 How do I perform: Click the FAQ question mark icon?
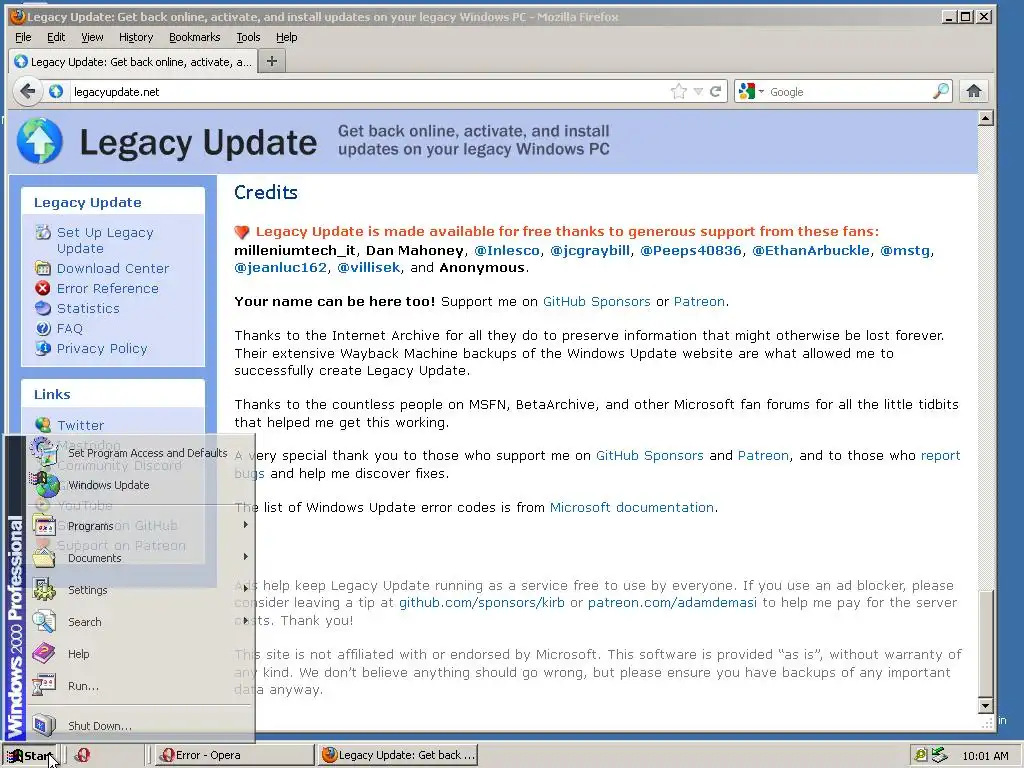pos(43,328)
